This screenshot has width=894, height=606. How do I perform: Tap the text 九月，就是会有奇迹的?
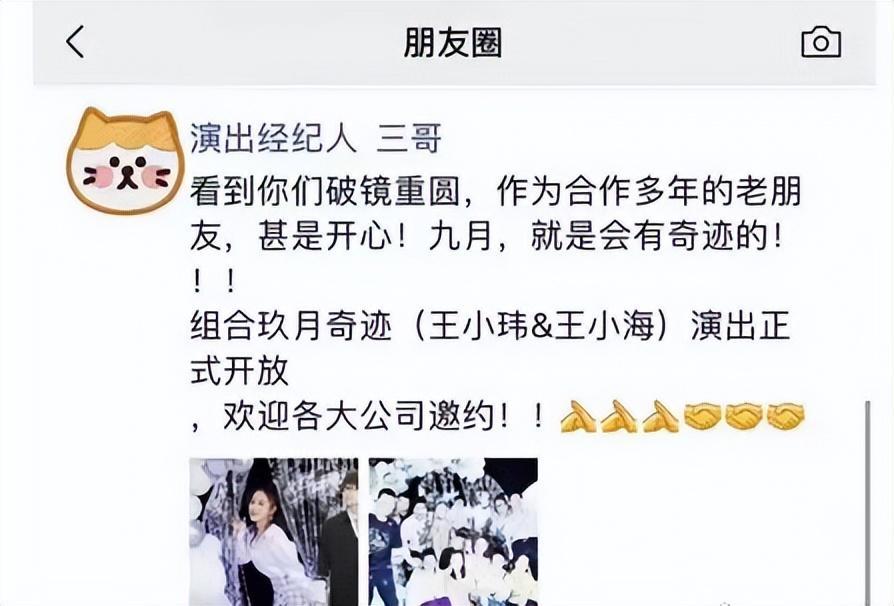click(598, 236)
